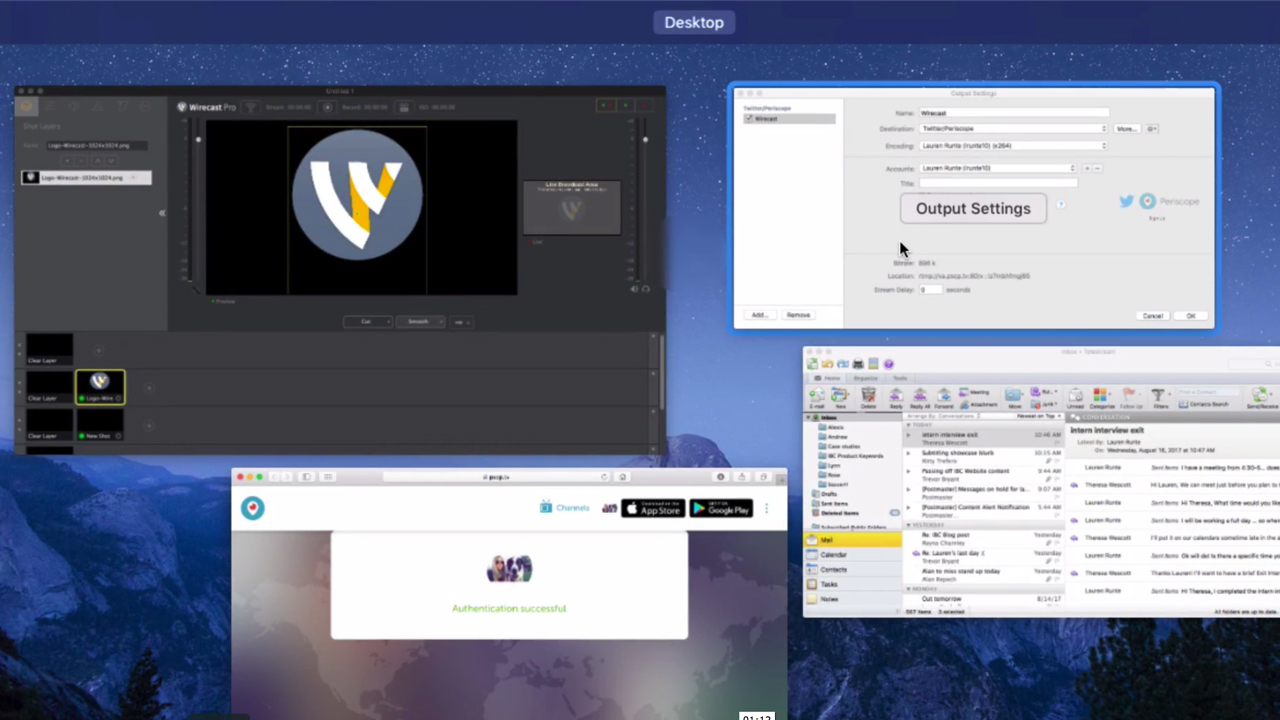1280x720 pixels.
Task: Click Cancel in Output Settings
Action: (1153, 316)
